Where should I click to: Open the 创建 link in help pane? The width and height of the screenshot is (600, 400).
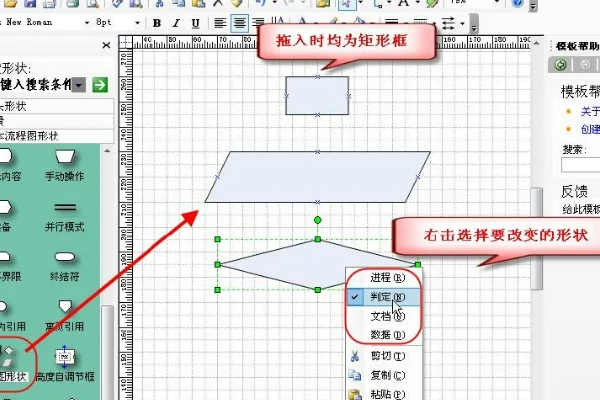click(590, 129)
